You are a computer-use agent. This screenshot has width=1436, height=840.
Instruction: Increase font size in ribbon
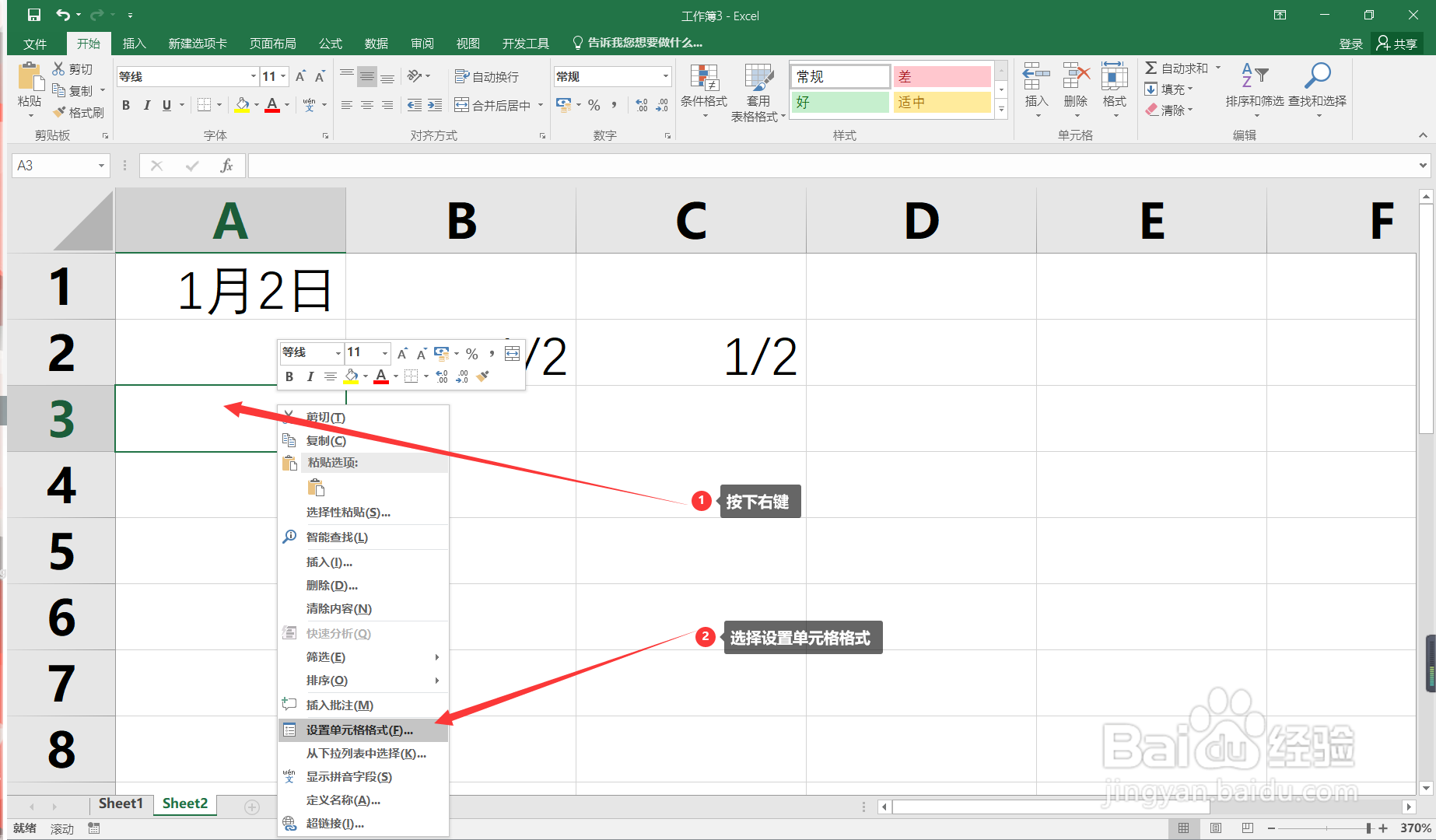(x=300, y=76)
